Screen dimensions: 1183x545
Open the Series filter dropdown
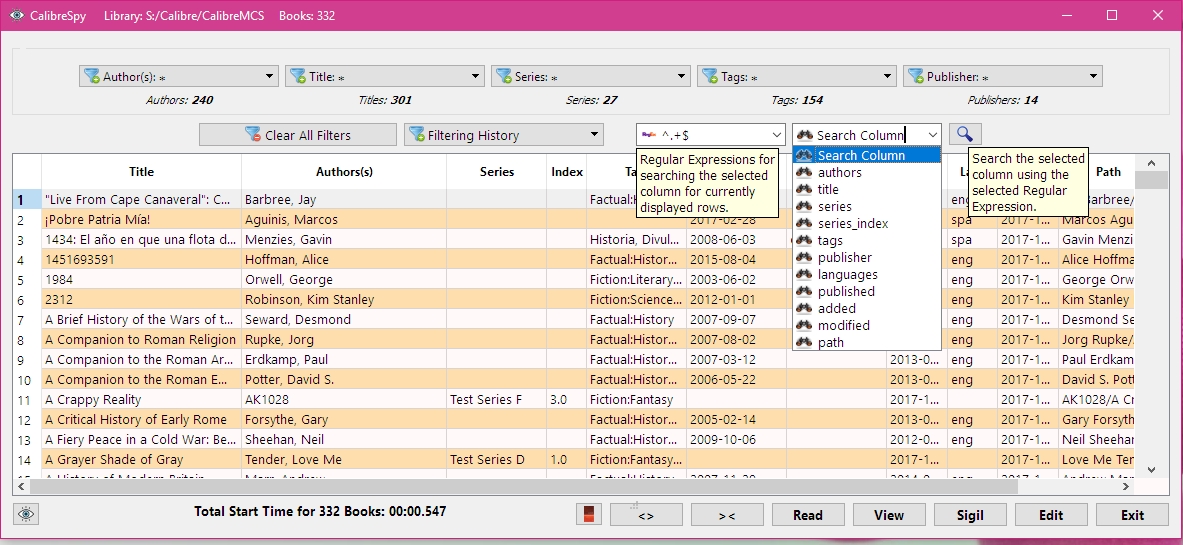[x=591, y=76]
